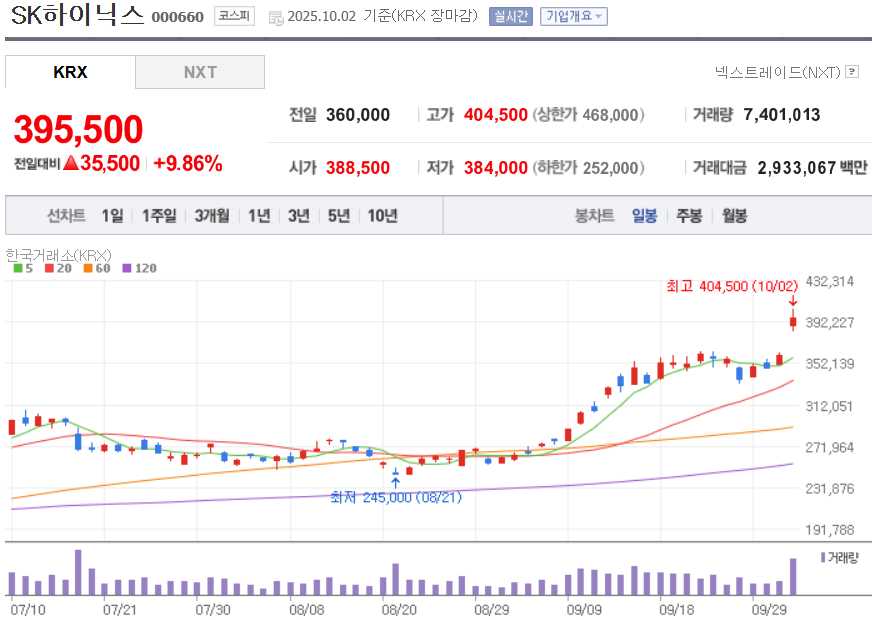This screenshot has width=872, height=620.
Task: Click the 넥스트레이드(NXT) link
Action: click(x=777, y=72)
